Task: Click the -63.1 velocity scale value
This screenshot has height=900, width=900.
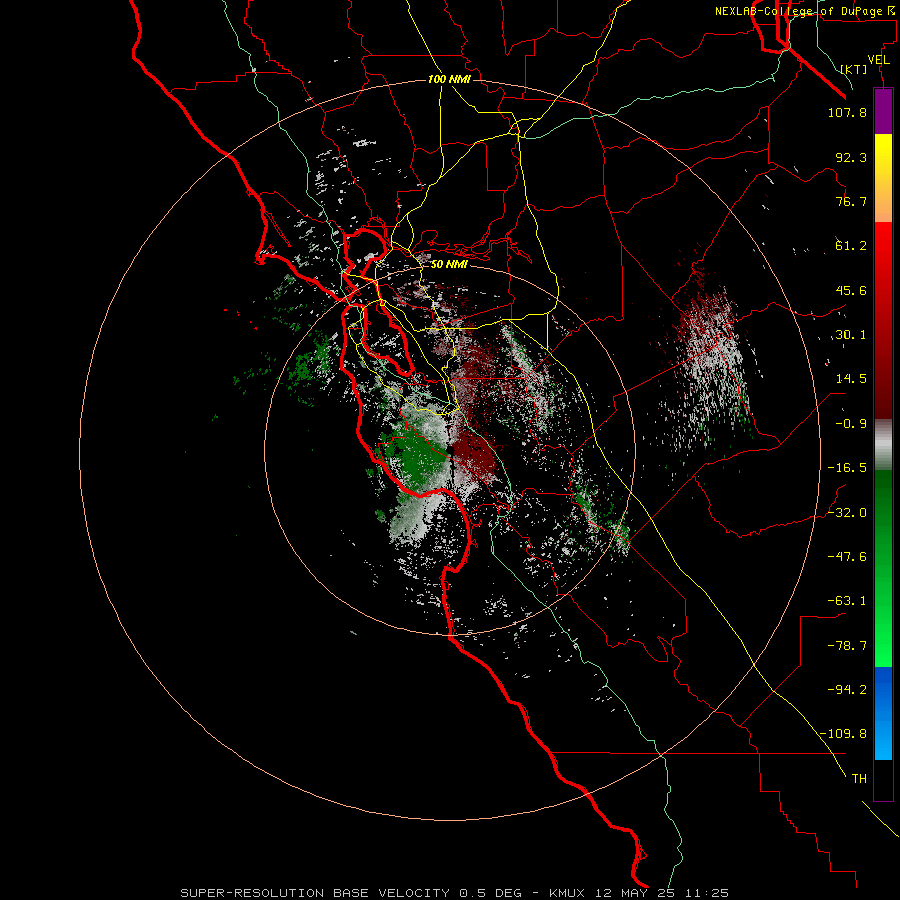Action: [847, 601]
